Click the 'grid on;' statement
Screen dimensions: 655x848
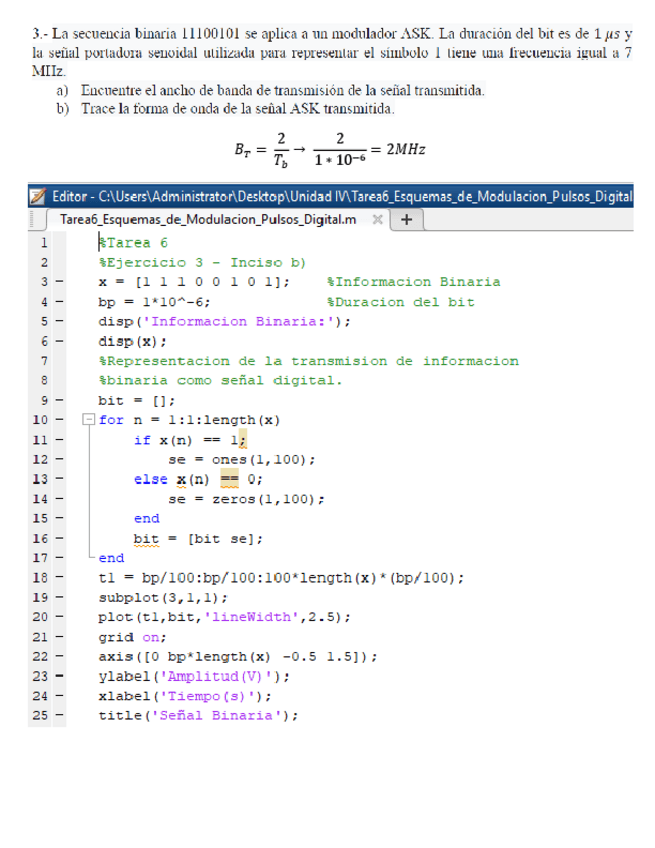[x=130, y=637]
